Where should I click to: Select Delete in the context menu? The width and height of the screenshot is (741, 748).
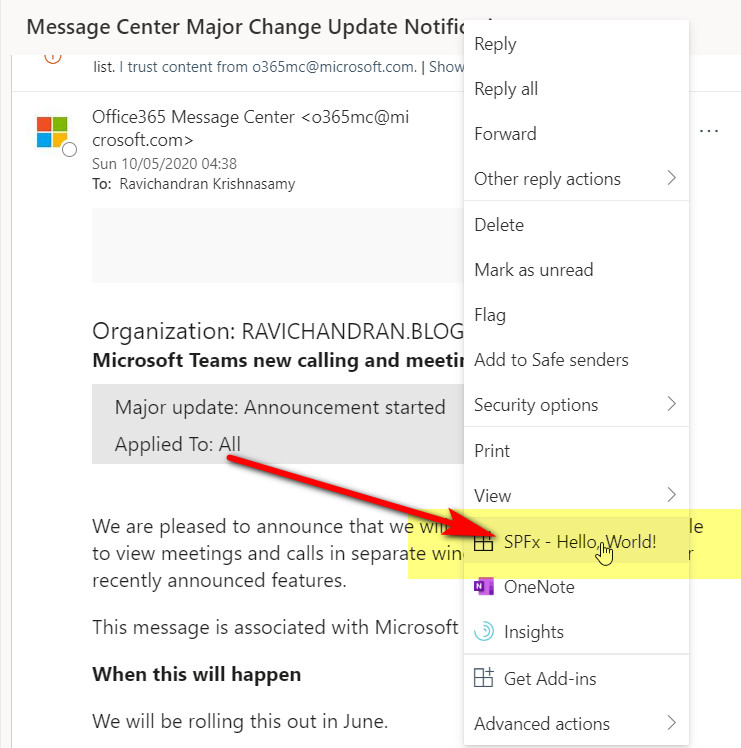[x=499, y=225]
